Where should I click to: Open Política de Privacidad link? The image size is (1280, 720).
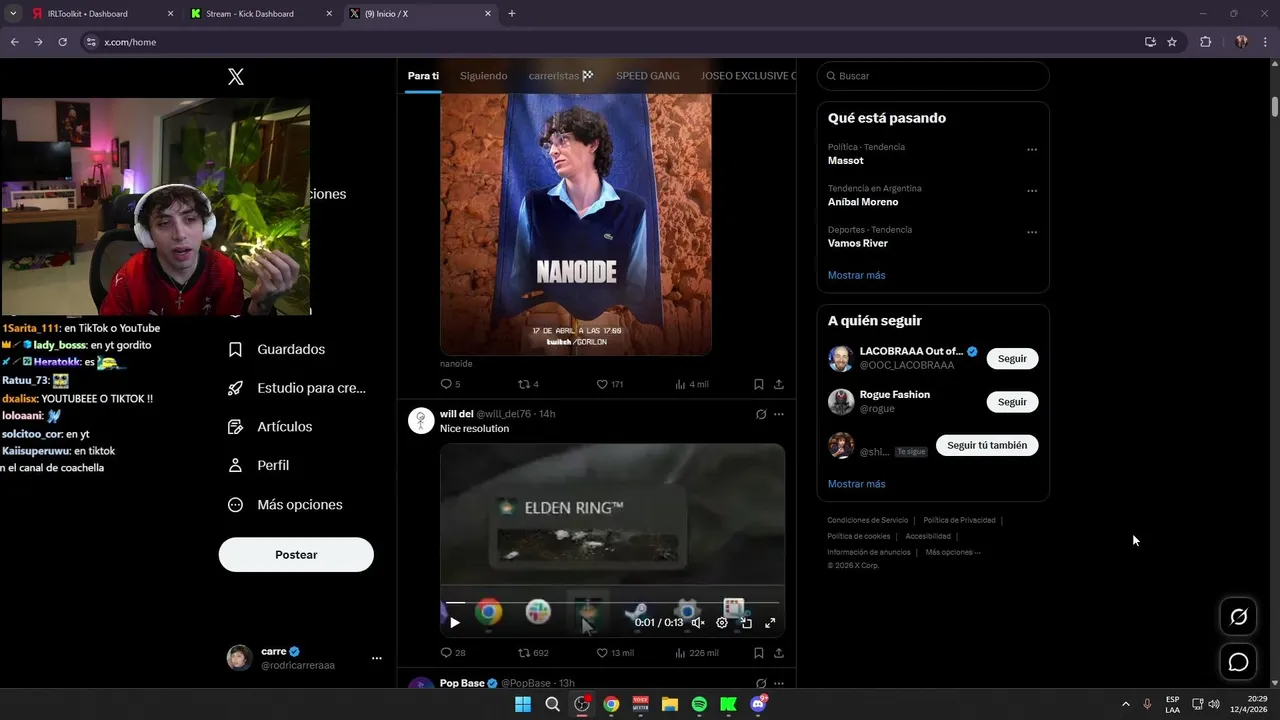tap(959, 520)
